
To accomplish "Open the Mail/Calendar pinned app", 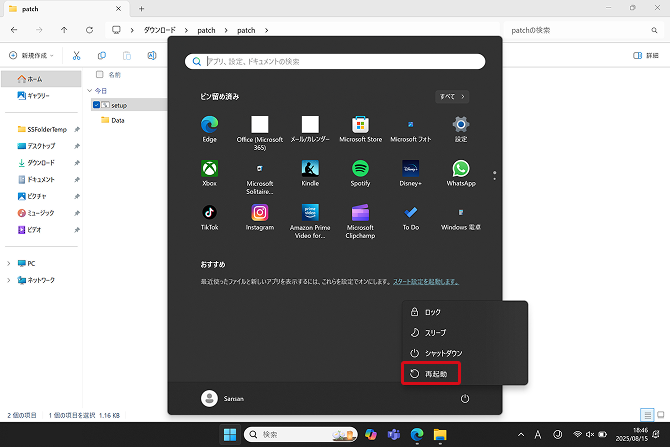I will [x=310, y=129].
